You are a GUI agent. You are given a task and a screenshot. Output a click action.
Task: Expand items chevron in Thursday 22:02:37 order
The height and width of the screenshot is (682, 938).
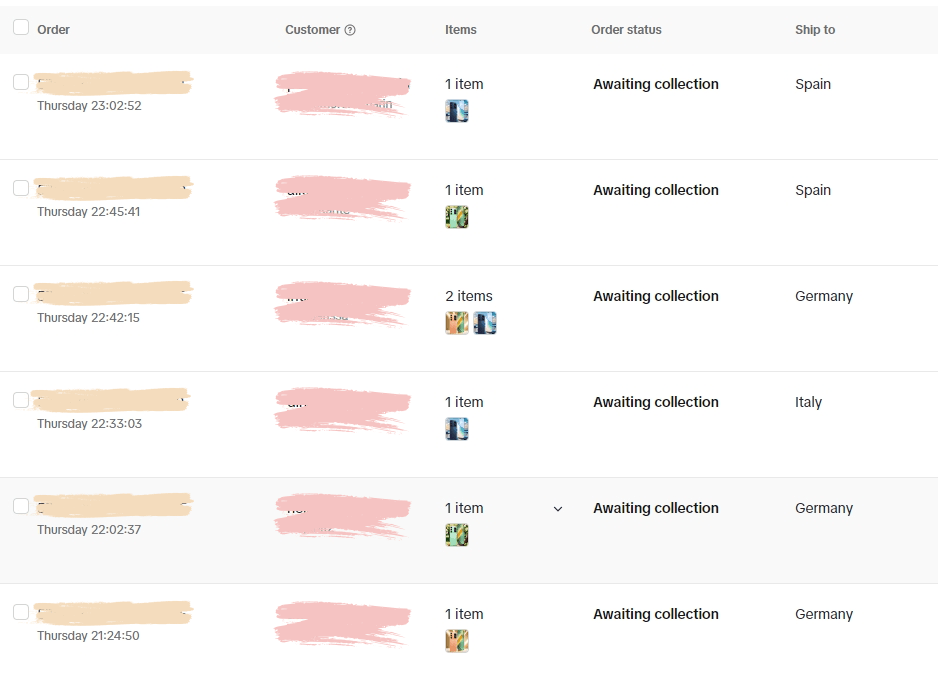558,509
